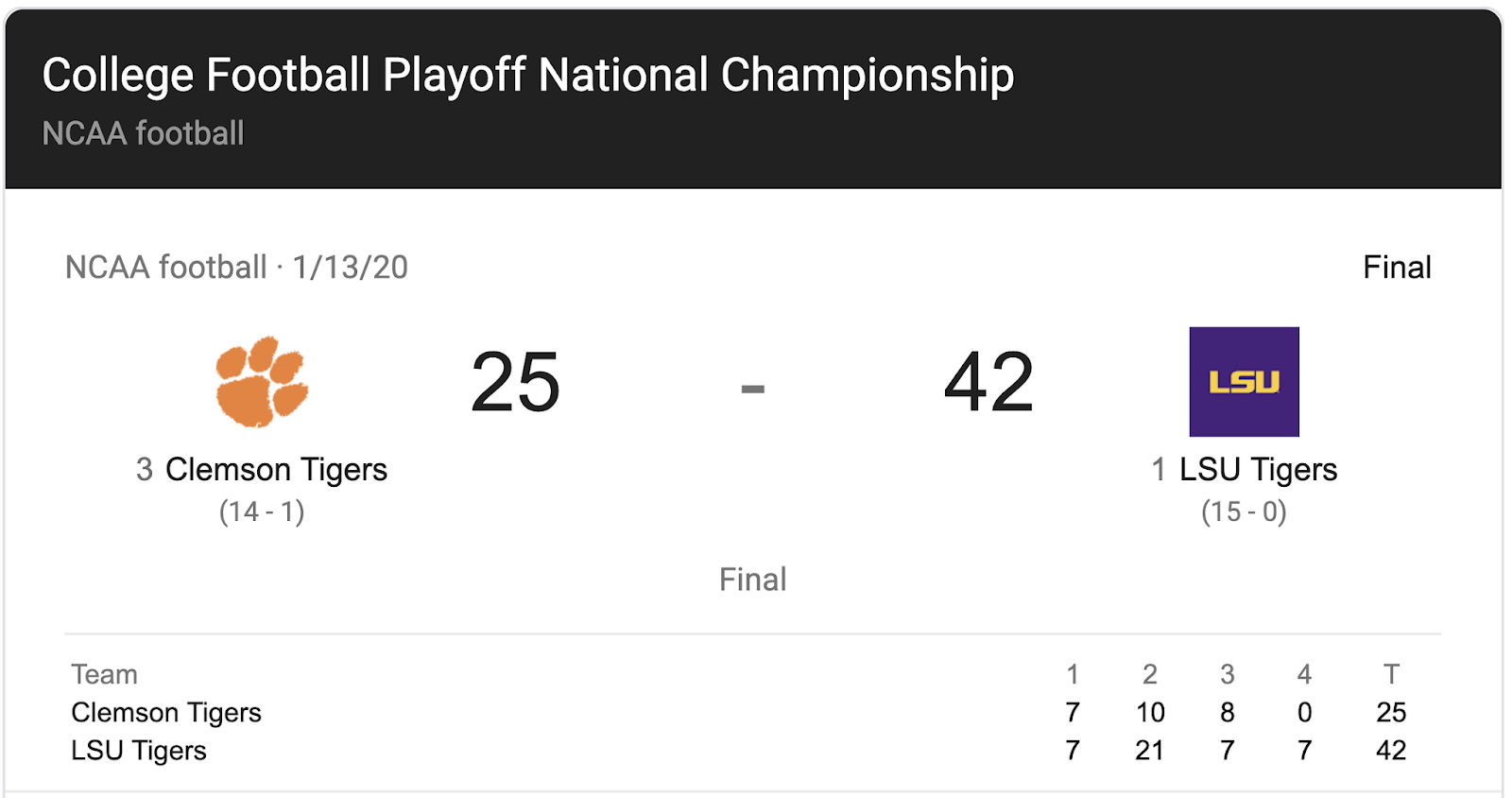Image resolution: width=1512 pixels, height=798 pixels.
Task: Click the NCAA football 1/13/20 date label
Action: [x=236, y=268]
